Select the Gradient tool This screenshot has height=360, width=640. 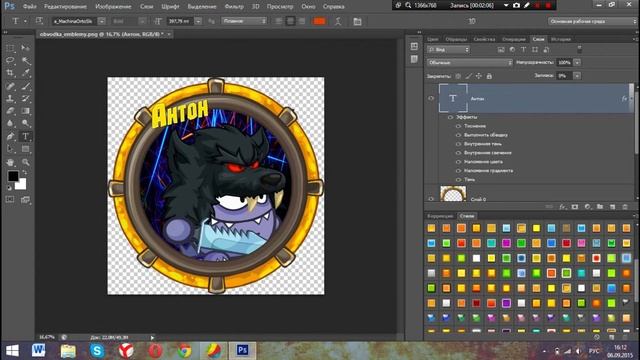pos(25,111)
